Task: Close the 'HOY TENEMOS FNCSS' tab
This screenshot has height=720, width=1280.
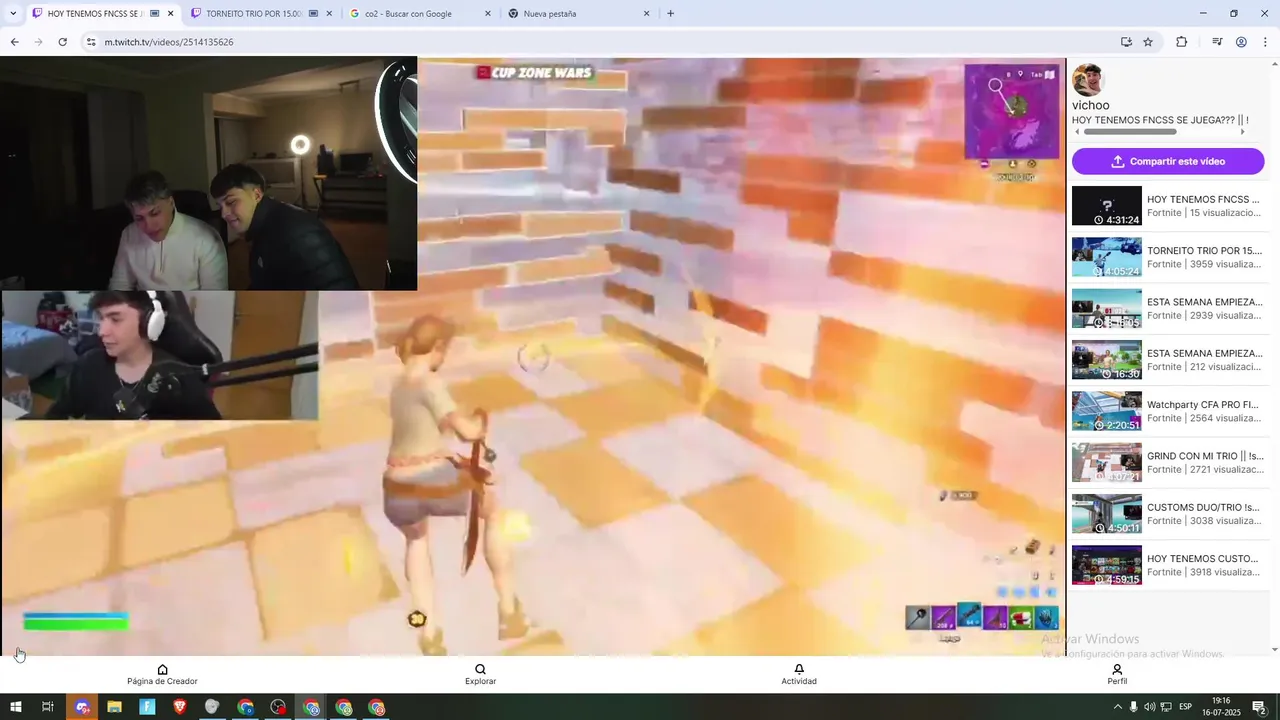Action: 170,14
